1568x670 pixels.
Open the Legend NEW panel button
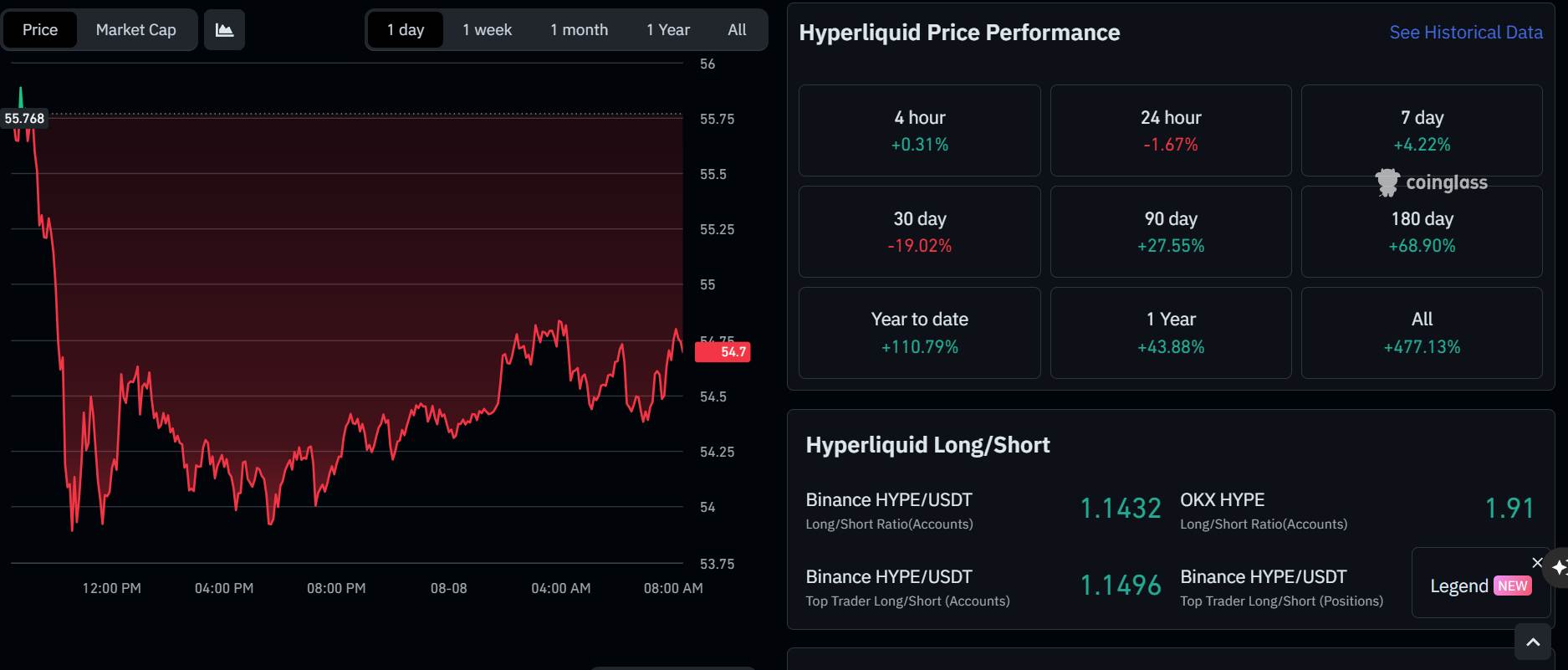[x=1480, y=586]
